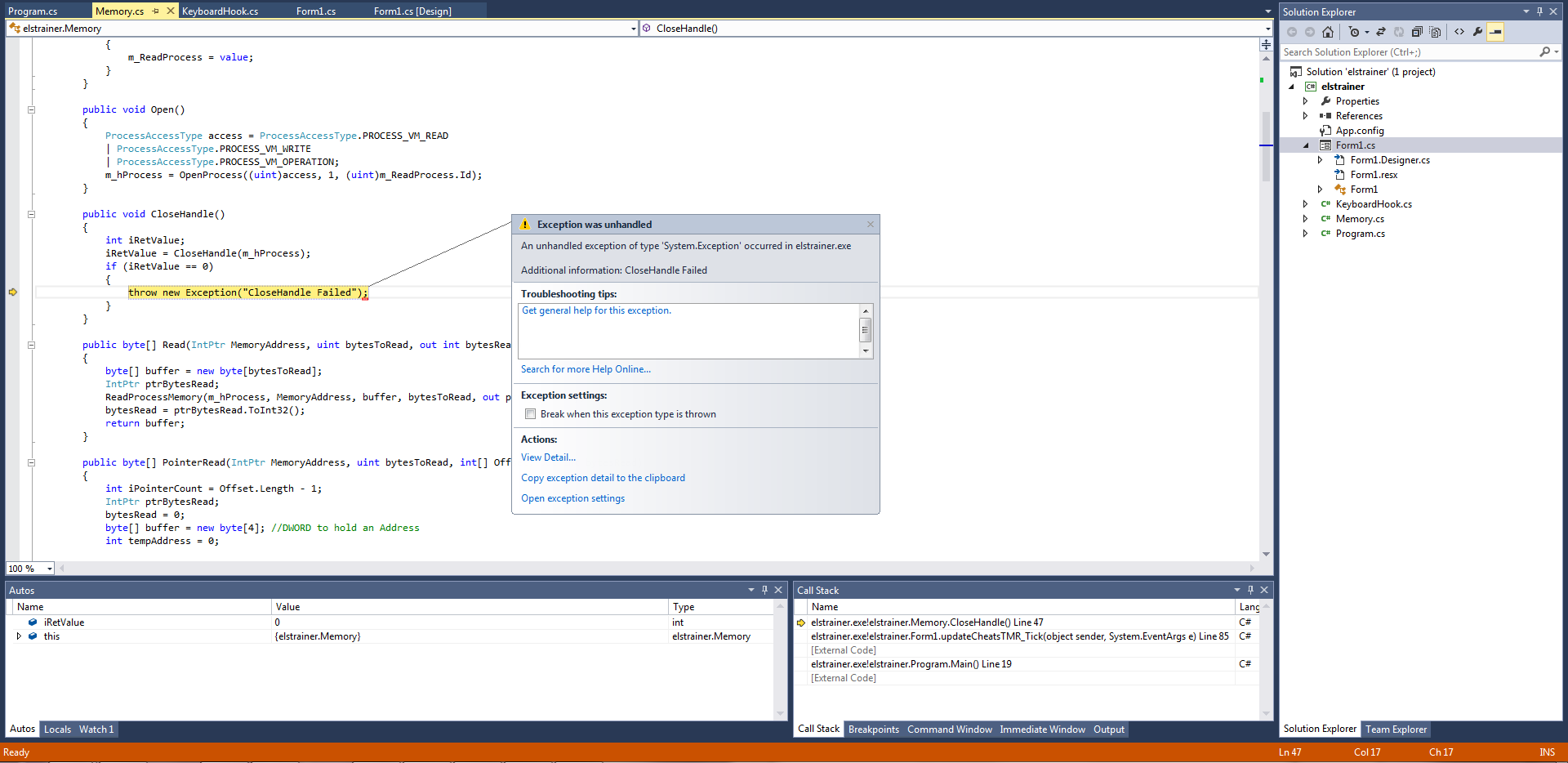This screenshot has width=1568, height=763.
Task: Expand the Properties node in Solution Explorer
Action: (x=1305, y=101)
